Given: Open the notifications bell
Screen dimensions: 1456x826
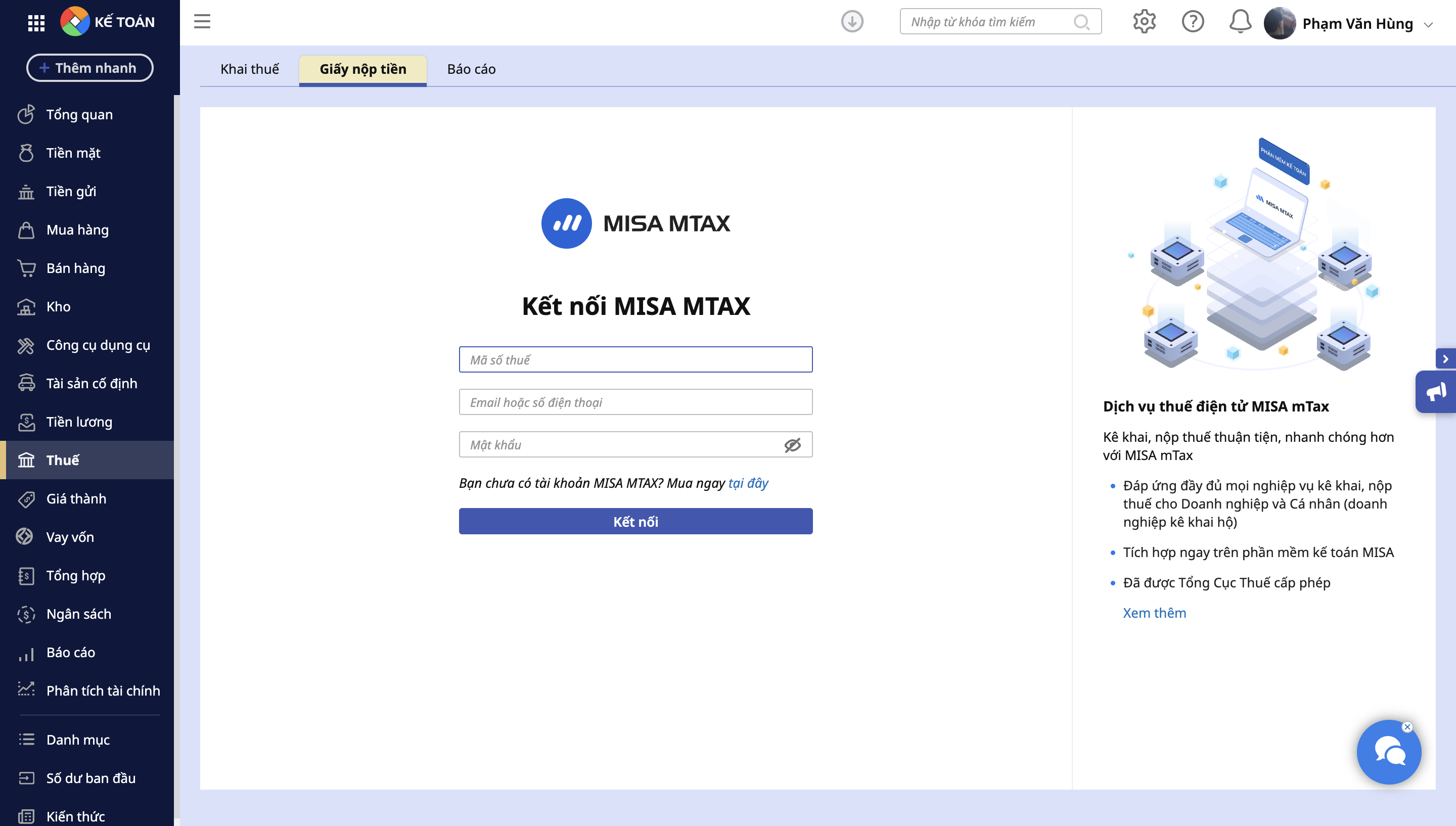Looking at the screenshot, I should tap(1240, 22).
